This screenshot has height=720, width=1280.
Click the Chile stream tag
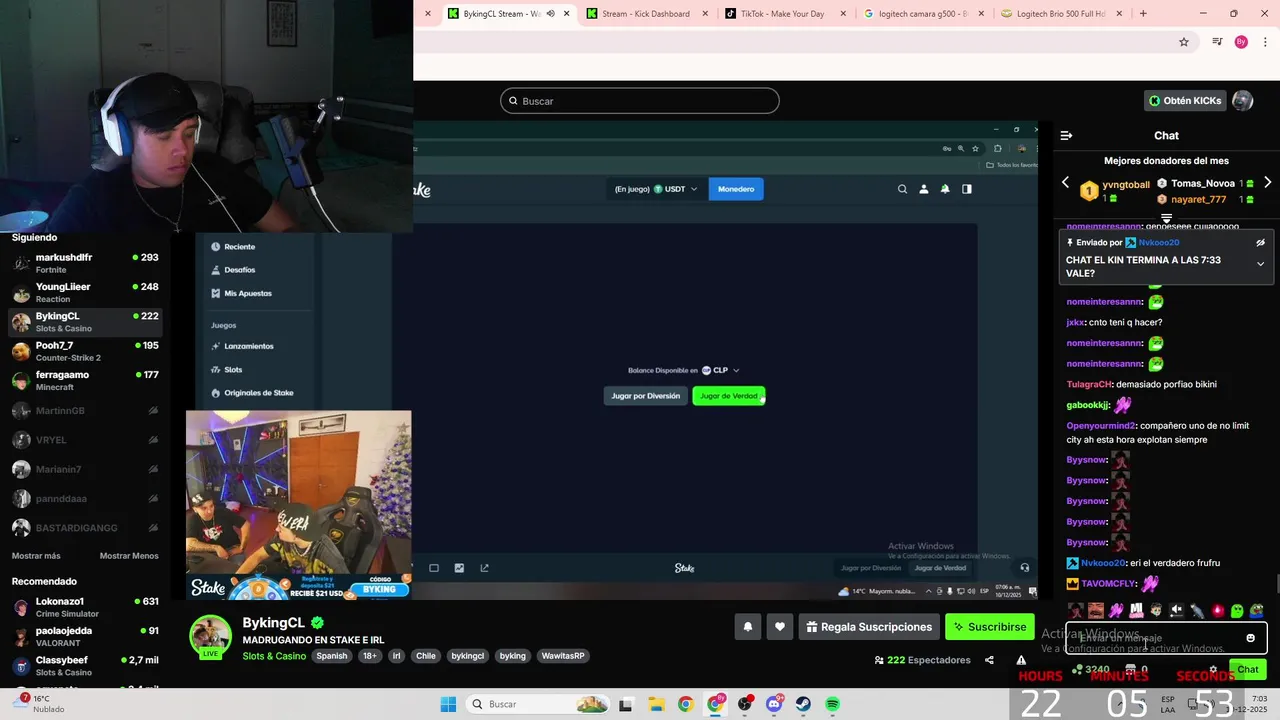(426, 656)
